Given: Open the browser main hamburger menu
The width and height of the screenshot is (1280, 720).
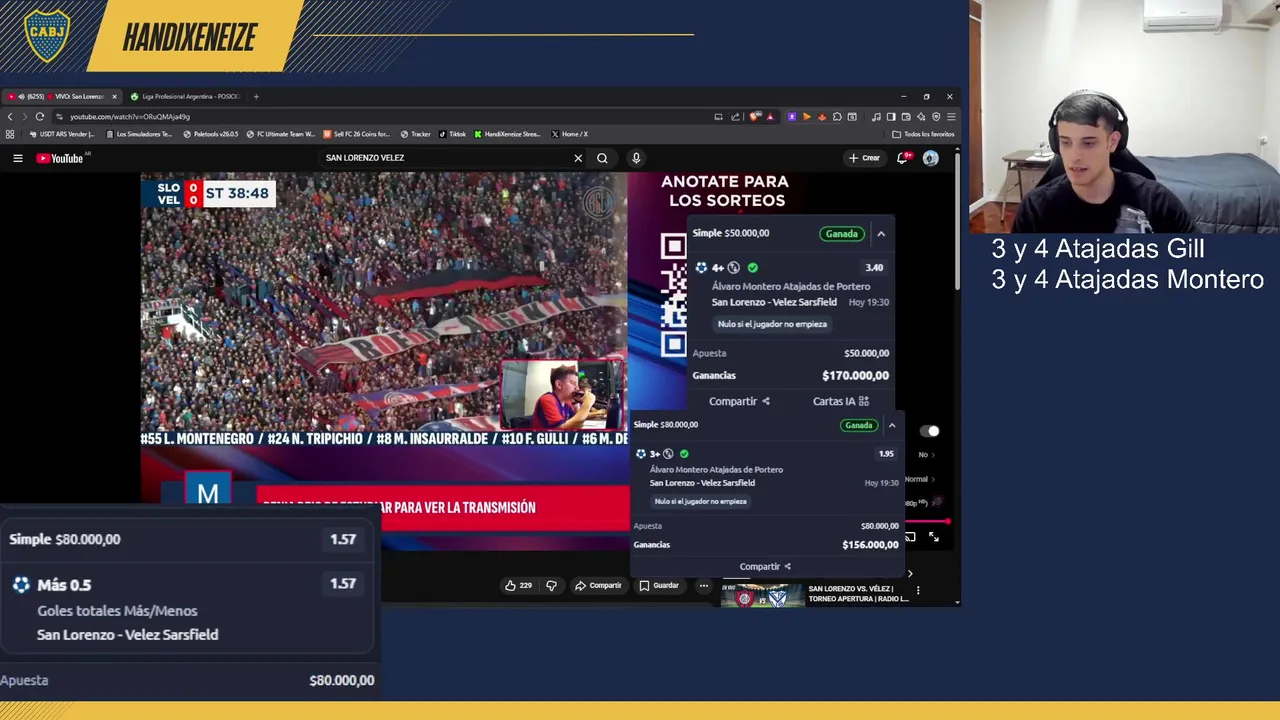Looking at the screenshot, I should (x=951, y=117).
